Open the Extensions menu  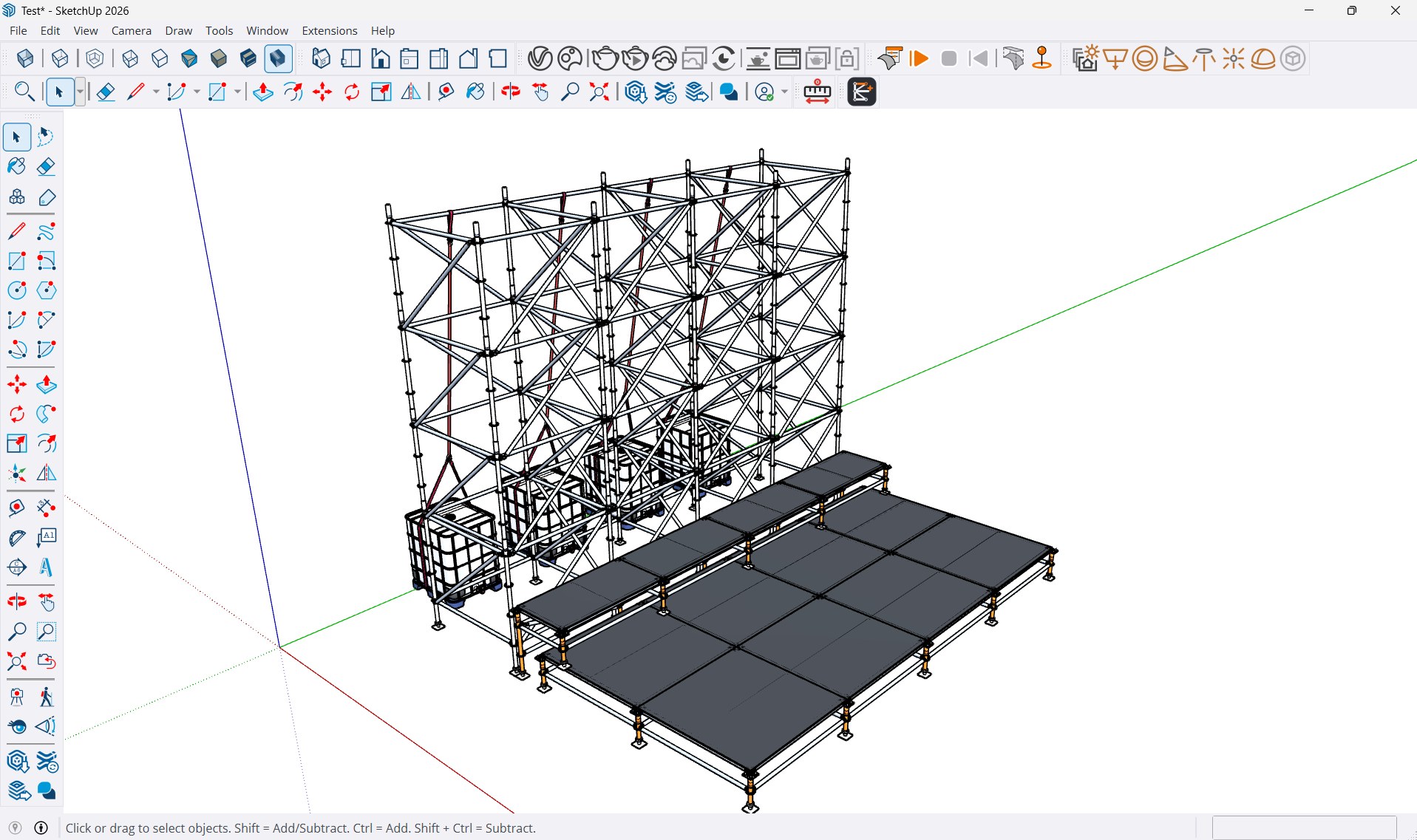330,30
